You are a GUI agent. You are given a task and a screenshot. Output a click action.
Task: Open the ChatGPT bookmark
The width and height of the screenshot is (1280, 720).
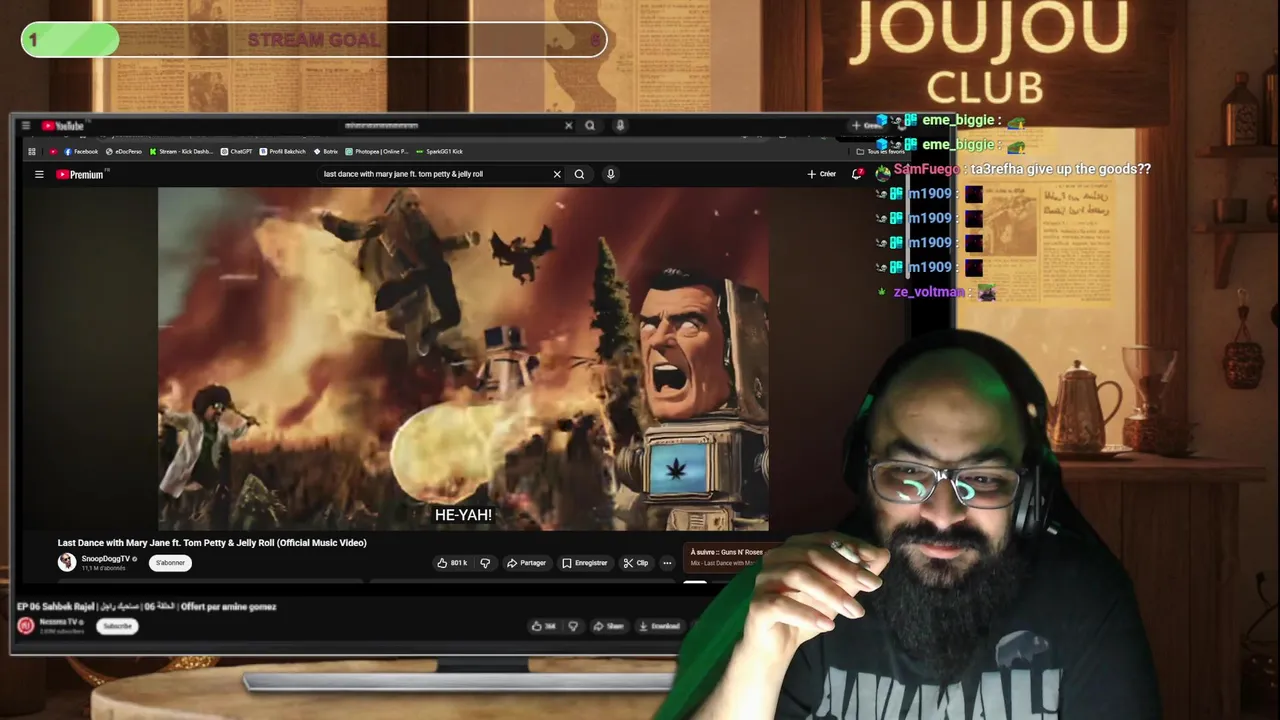[237, 152]
